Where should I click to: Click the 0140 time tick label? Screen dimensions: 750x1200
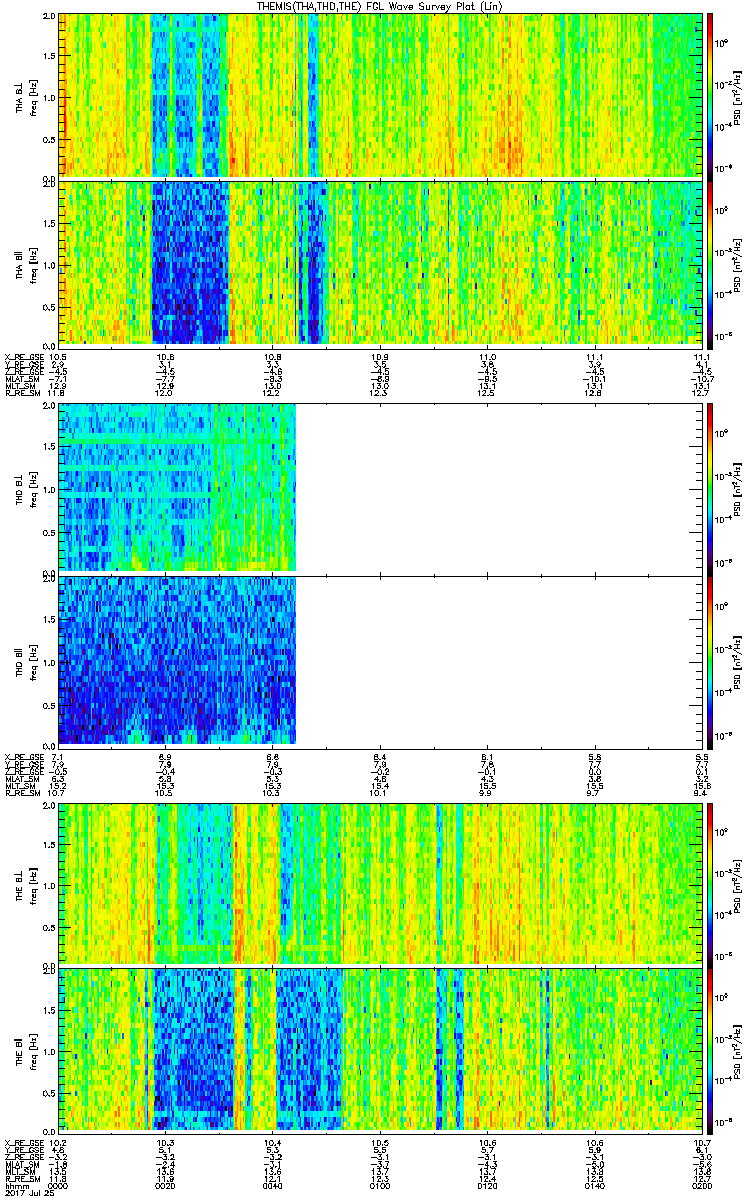[x=594, y=1187]
